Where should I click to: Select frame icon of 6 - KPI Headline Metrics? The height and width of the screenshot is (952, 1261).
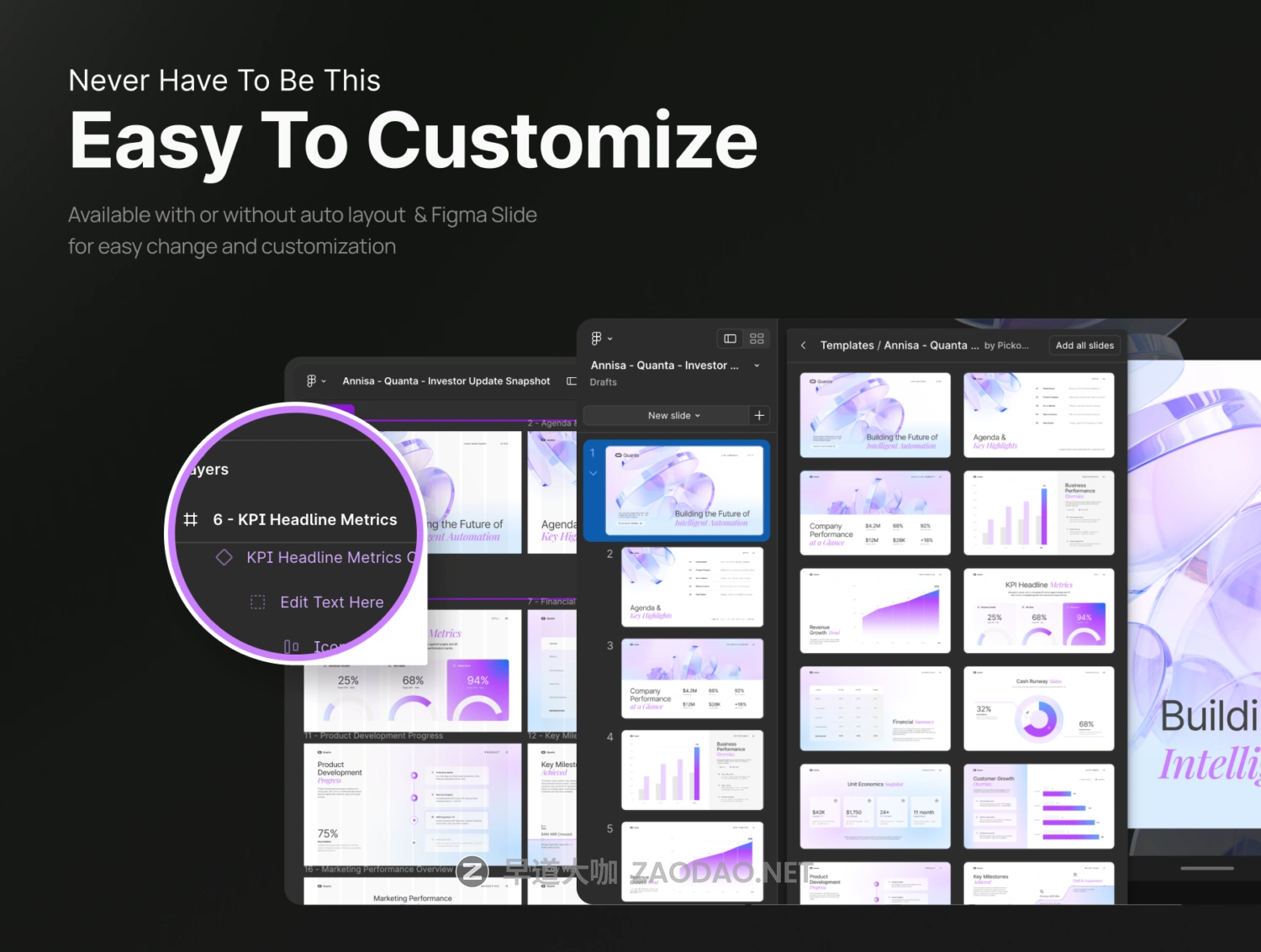pos(191,519)
